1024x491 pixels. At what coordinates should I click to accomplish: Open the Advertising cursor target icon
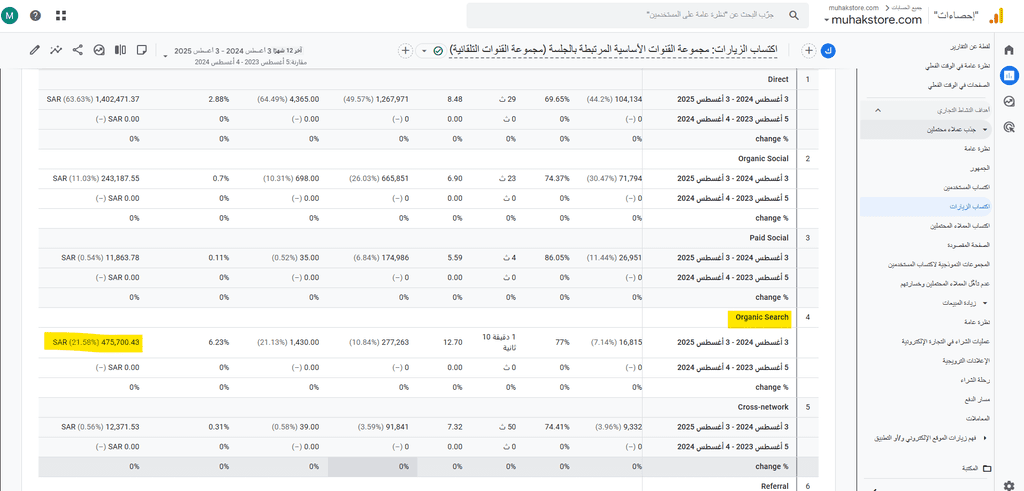1009,127
